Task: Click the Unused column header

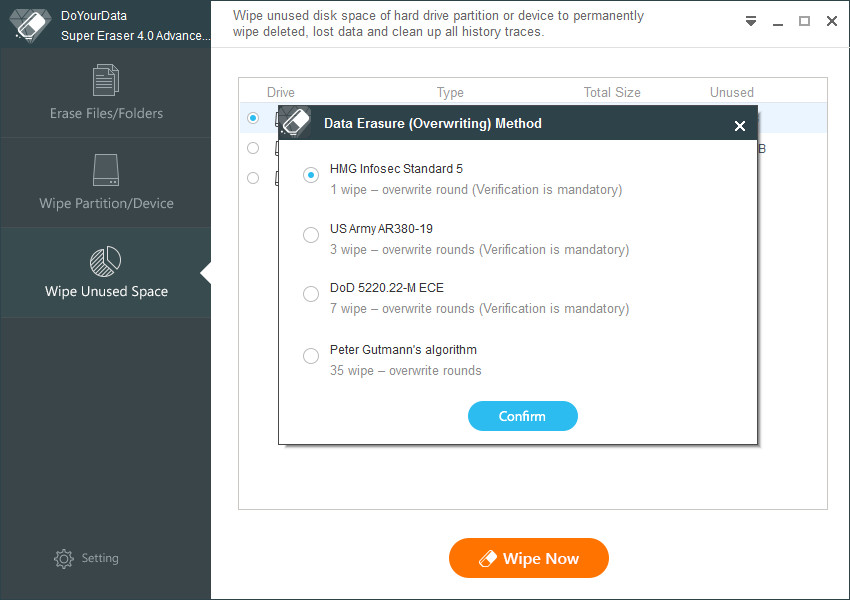Action: [732, 92]
